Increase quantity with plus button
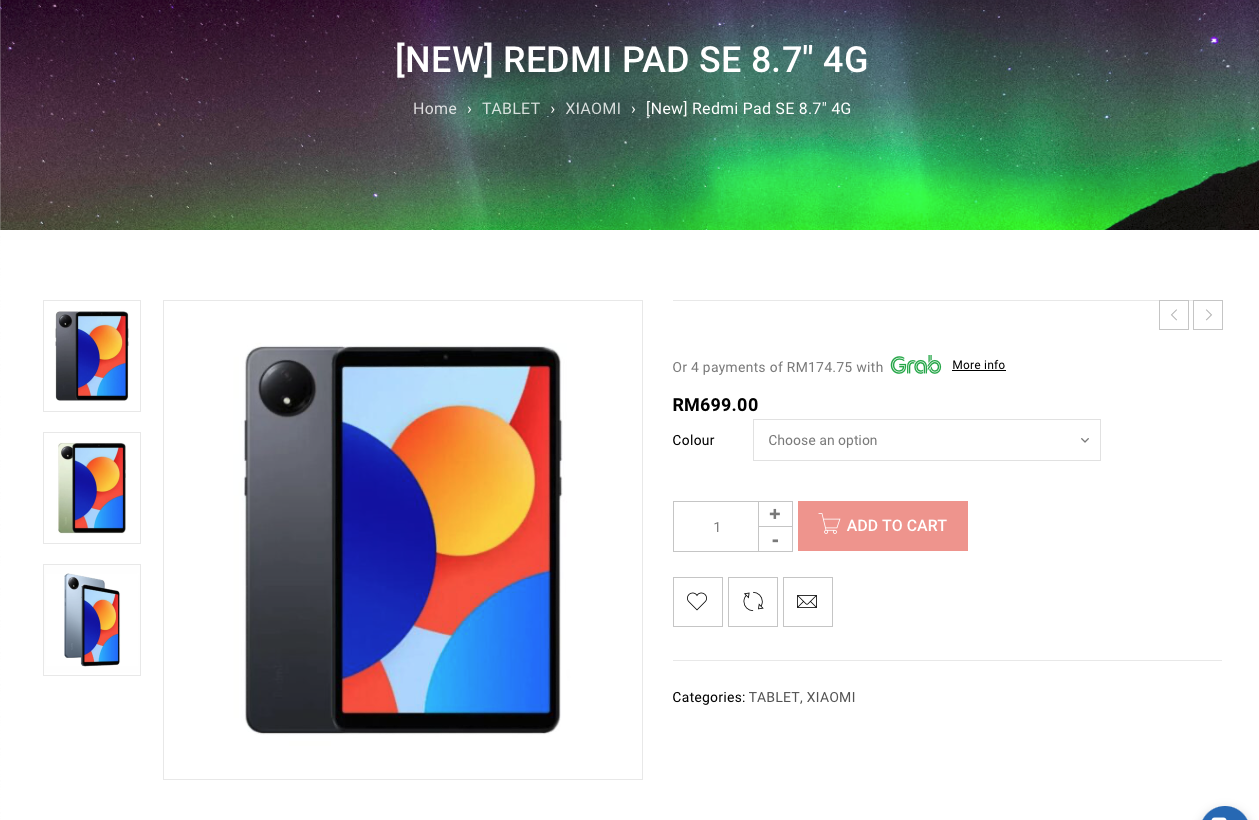The image size is (1259, 820). tap(775, 514)
